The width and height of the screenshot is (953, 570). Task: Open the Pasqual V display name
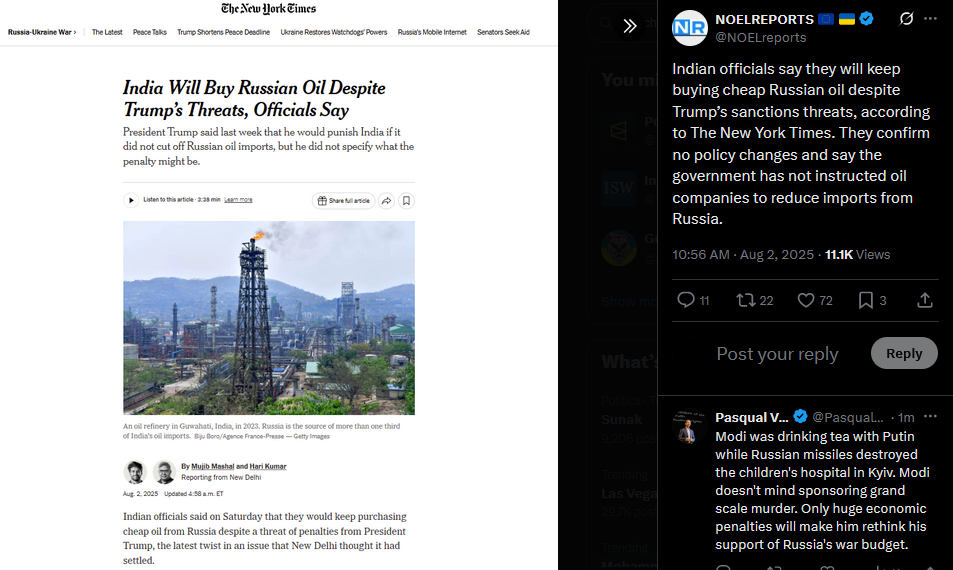coord(752,417)
